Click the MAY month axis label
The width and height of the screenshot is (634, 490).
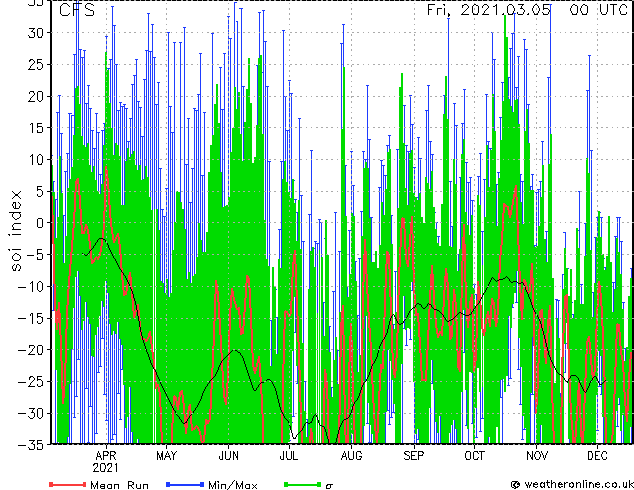167,456
